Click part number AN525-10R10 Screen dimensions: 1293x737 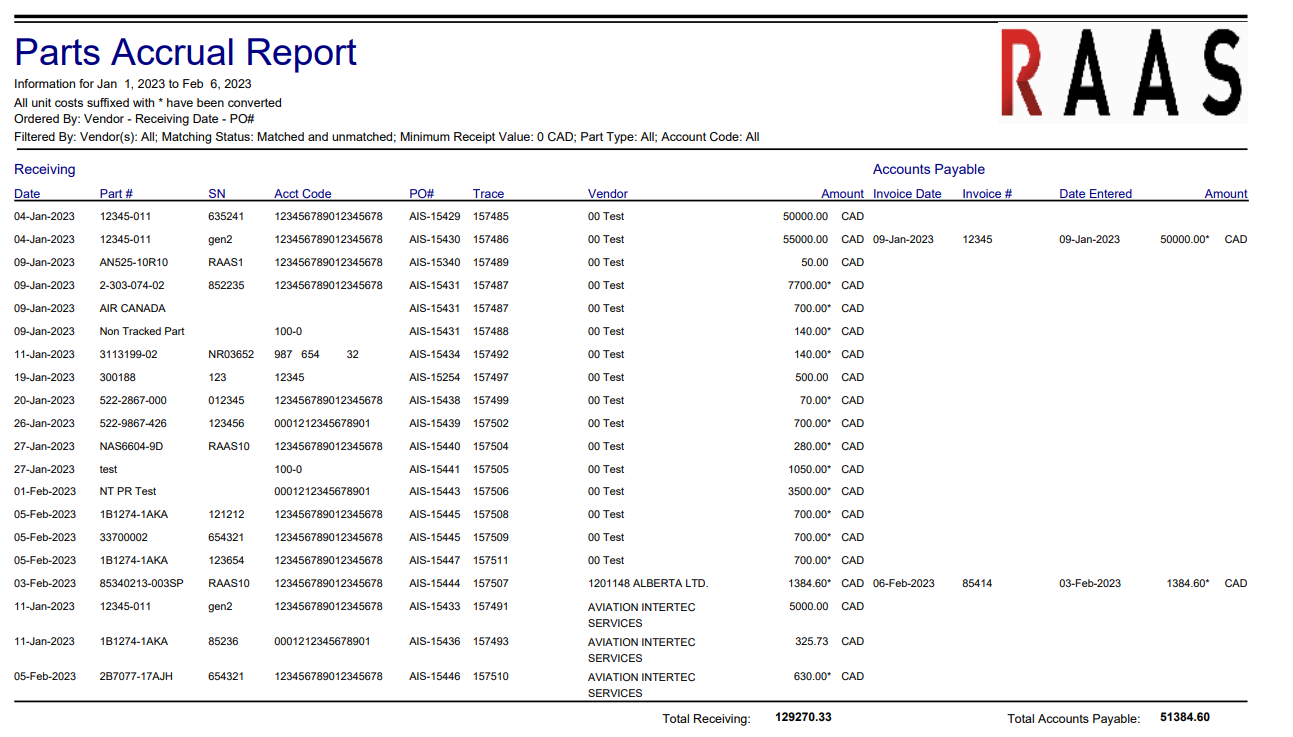point(134,262)
